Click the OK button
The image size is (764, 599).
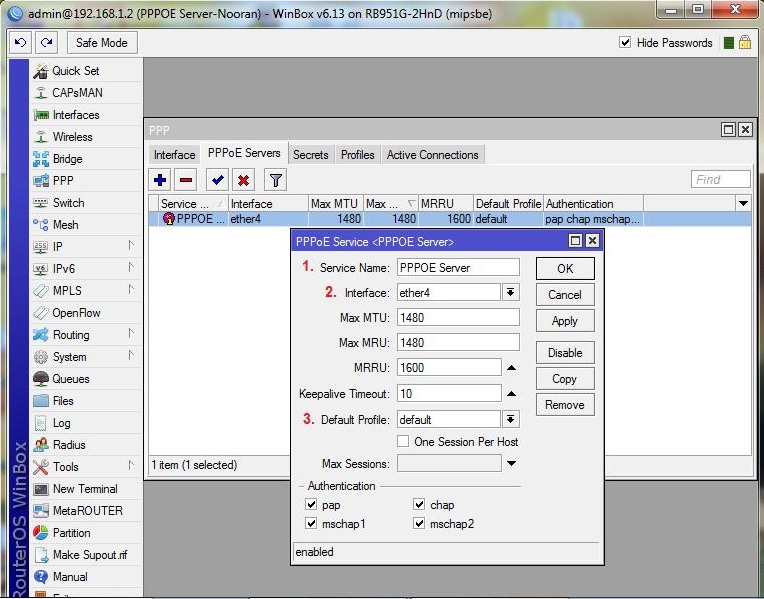click(565, 269)
